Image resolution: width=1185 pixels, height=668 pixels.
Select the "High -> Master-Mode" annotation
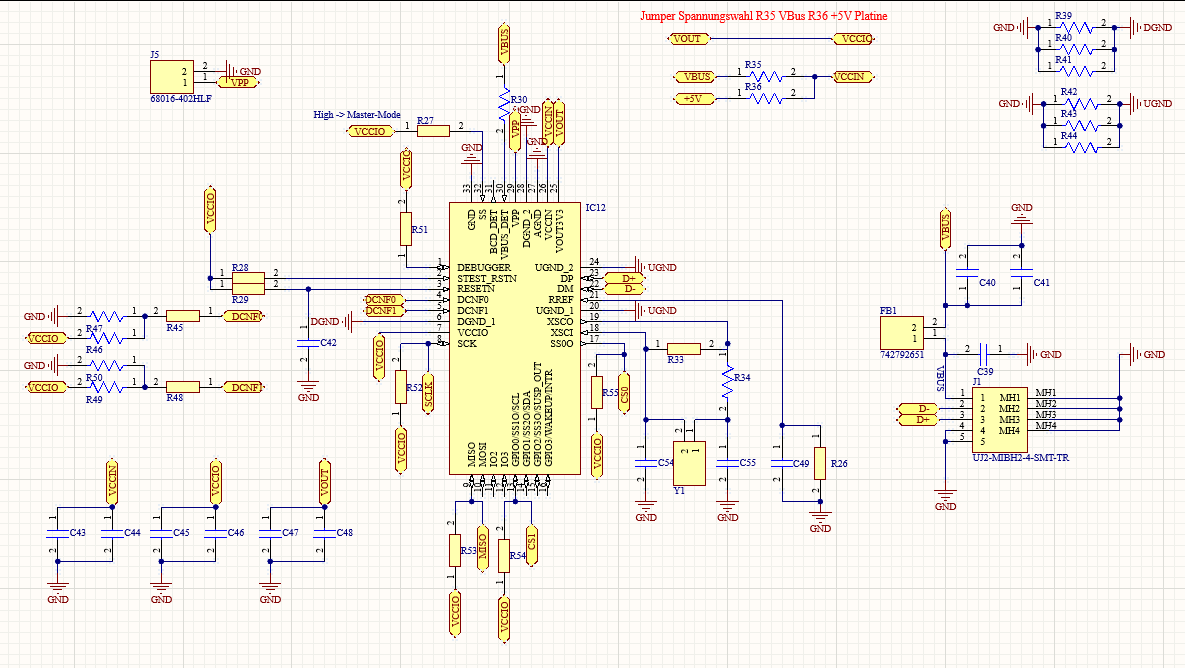pos(357,115)
